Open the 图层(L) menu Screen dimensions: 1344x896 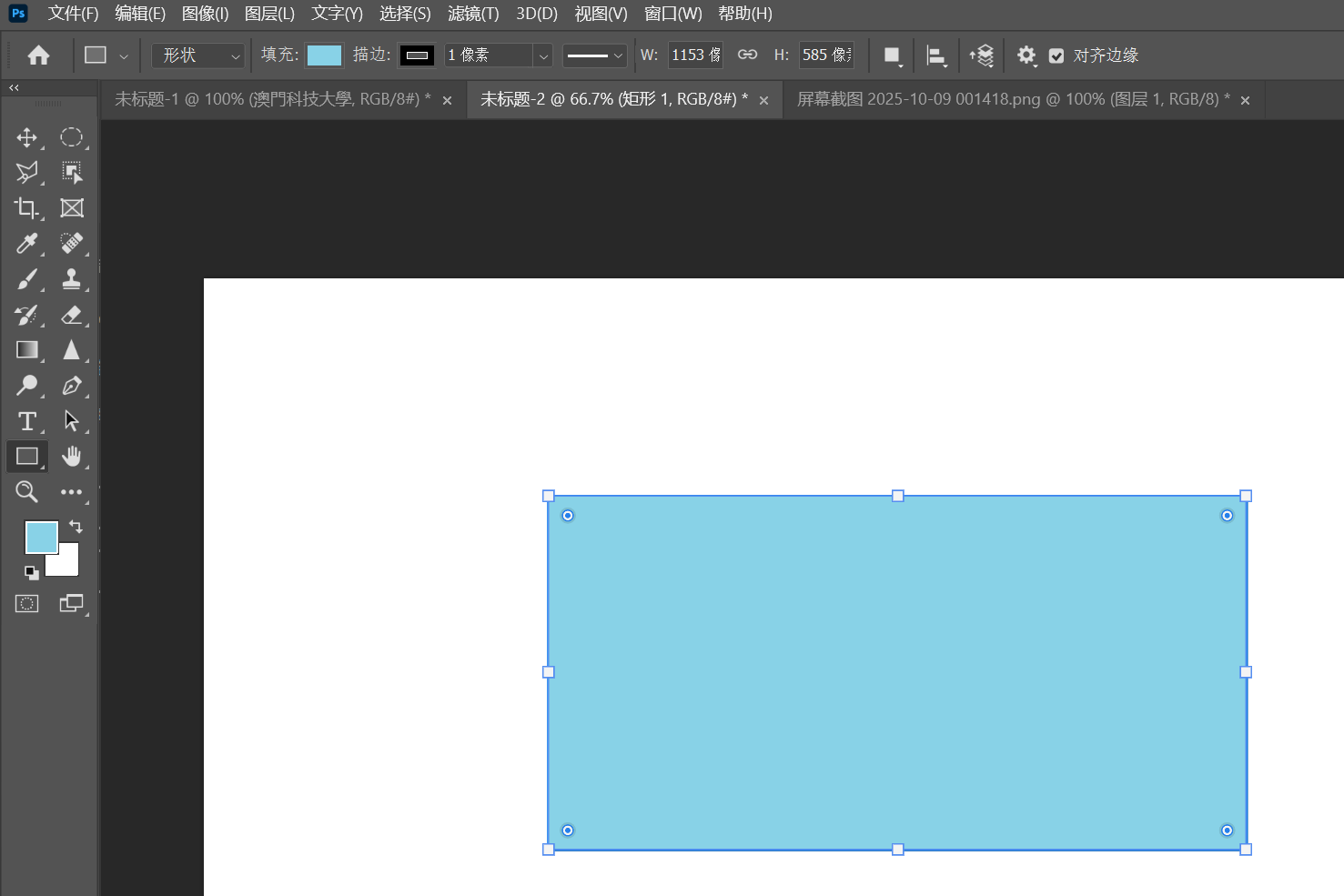[x=269, y=14]
